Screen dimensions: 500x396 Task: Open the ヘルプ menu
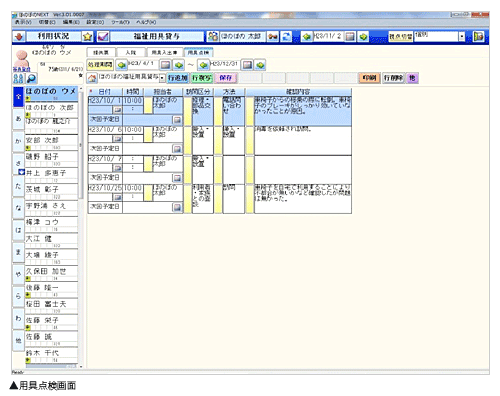pyautogui.click(x=146, y=22)
